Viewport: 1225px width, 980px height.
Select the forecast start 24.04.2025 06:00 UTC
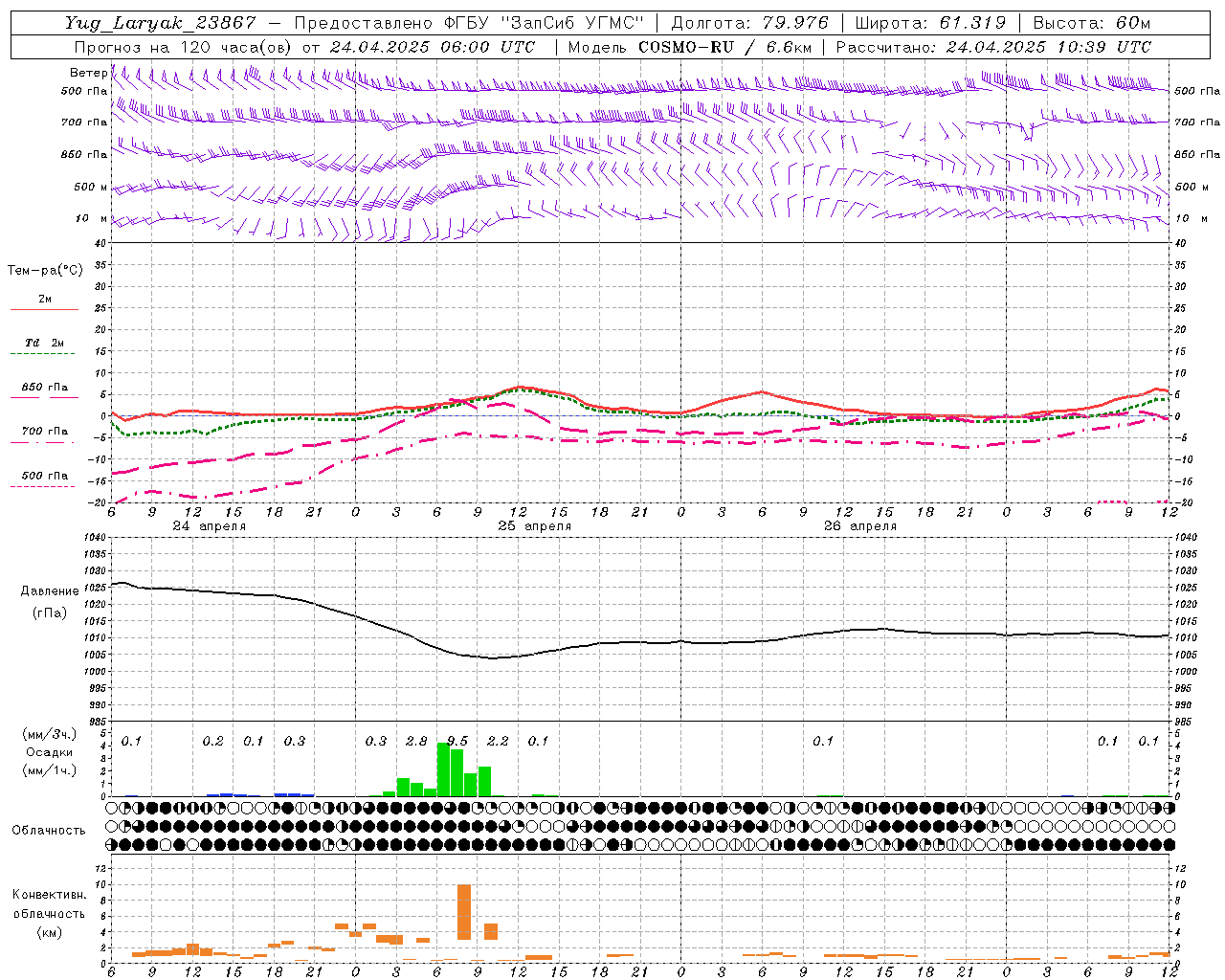433,47
